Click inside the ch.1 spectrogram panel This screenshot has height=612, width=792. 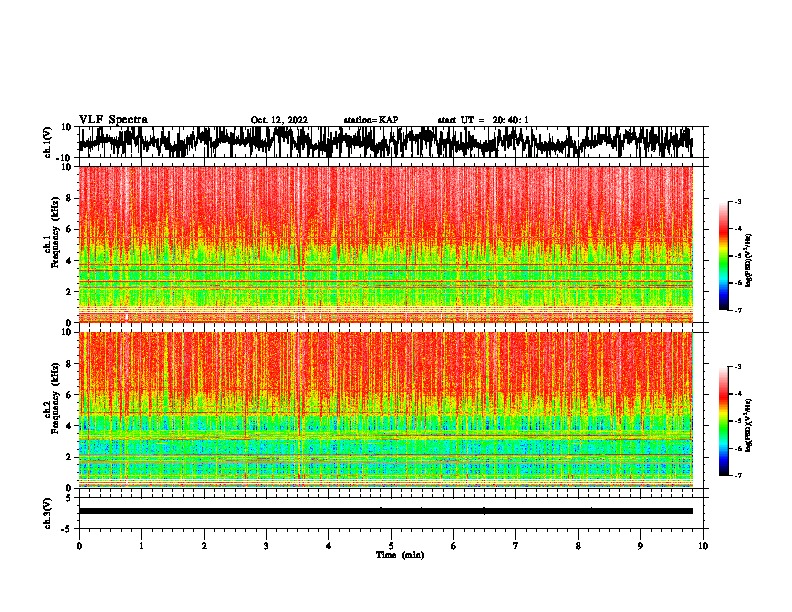(x=385, y=244)
